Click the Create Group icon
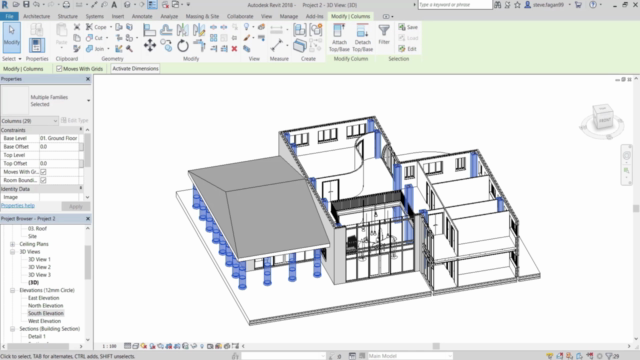Viewport: 640px width, 360px height. tap(300, 29)
